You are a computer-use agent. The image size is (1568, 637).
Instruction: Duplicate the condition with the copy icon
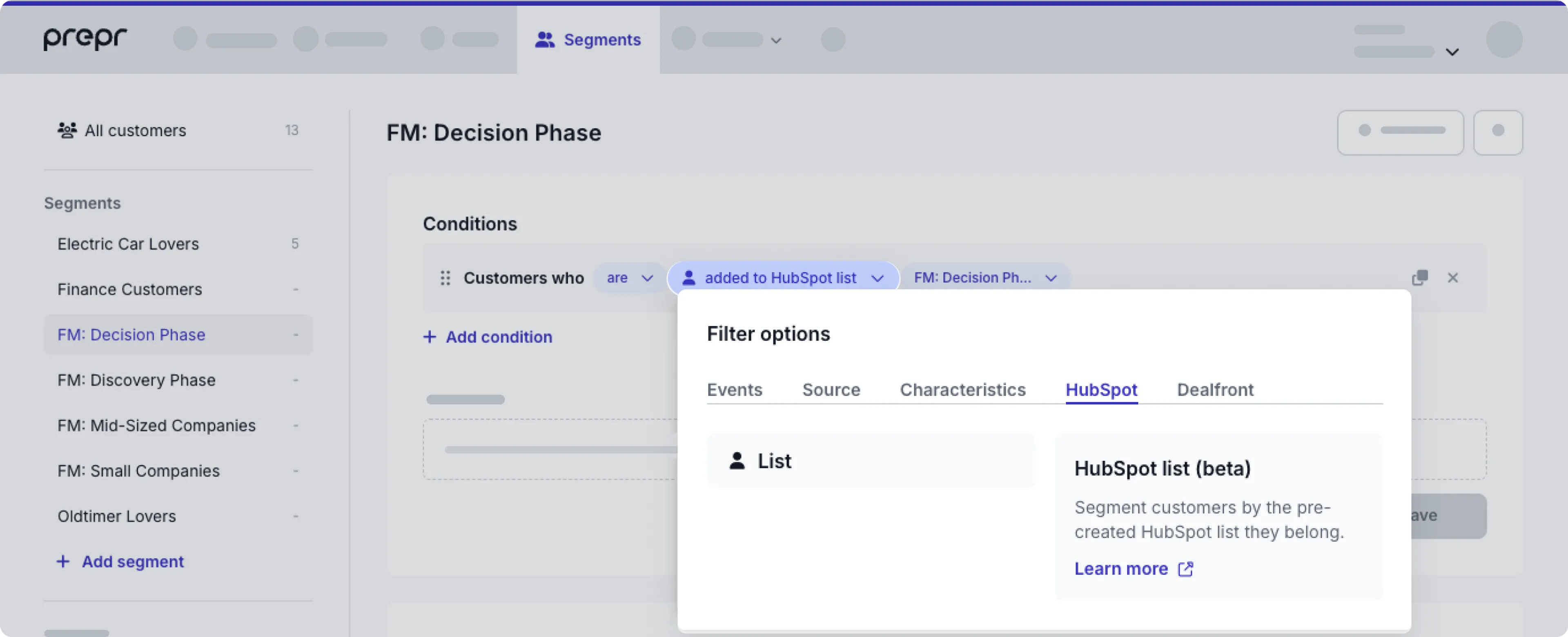[x=1419, y=278]
